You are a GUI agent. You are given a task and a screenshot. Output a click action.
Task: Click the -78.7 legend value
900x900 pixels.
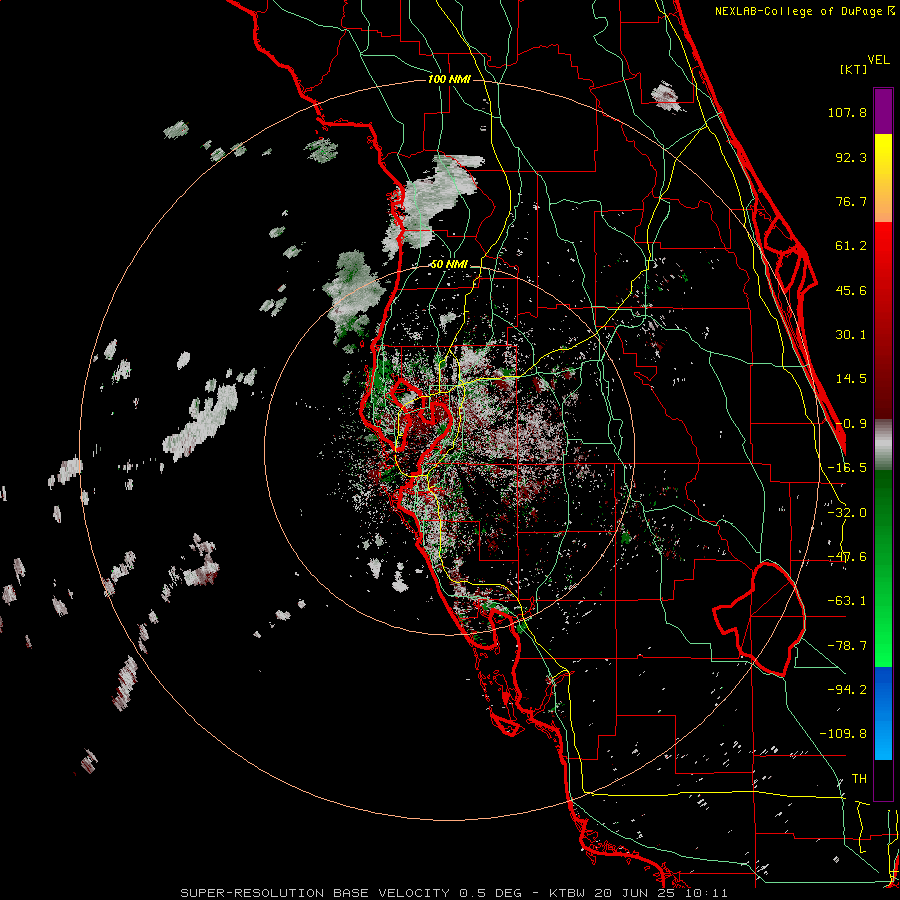point(847,646)
